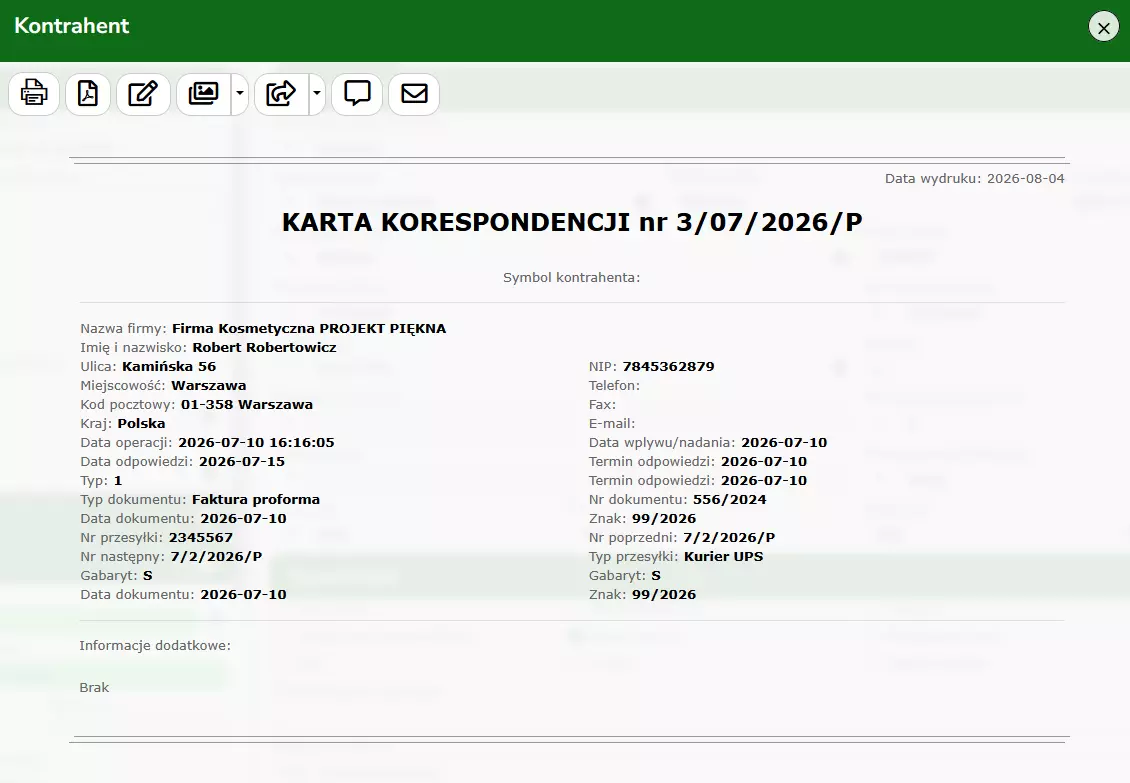Select shipment number 2345567
Viewport: 1130px width, 783px height.
click(201, 537)
